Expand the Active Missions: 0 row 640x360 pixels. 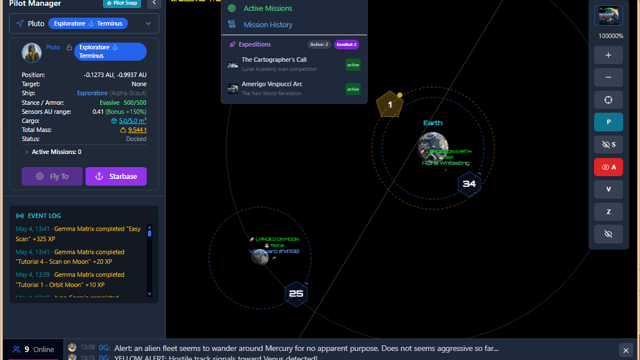coord(53,152)
